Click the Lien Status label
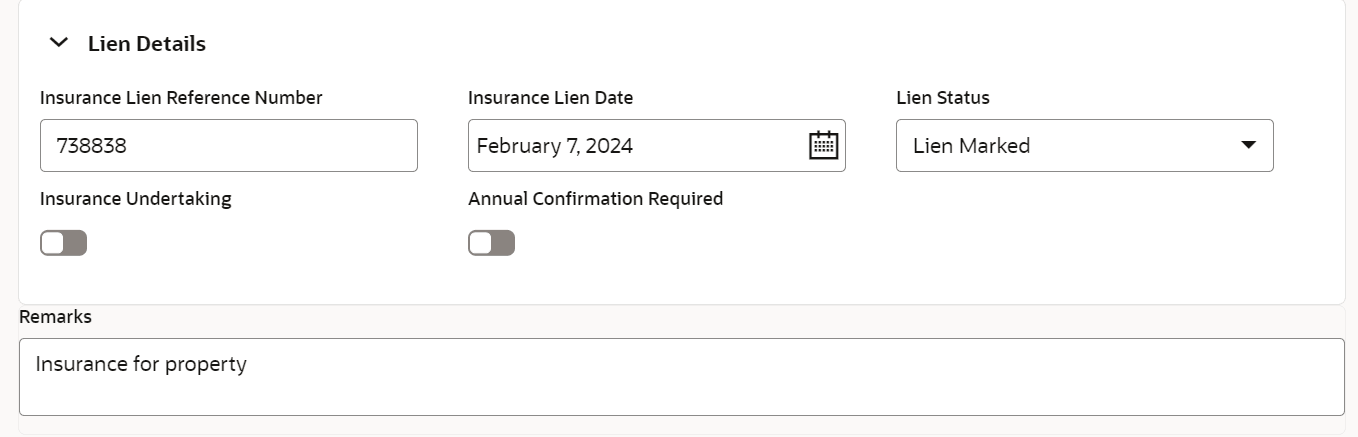 pyautogui.click(x=942, y=98)
